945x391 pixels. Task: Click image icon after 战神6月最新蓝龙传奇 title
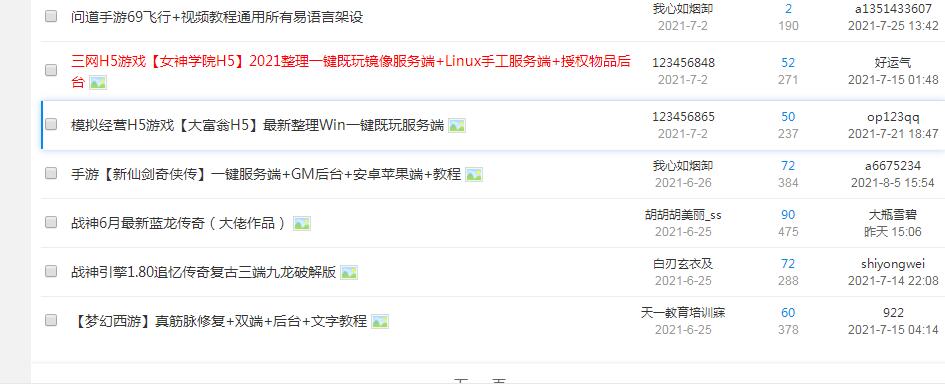(302, 224)
